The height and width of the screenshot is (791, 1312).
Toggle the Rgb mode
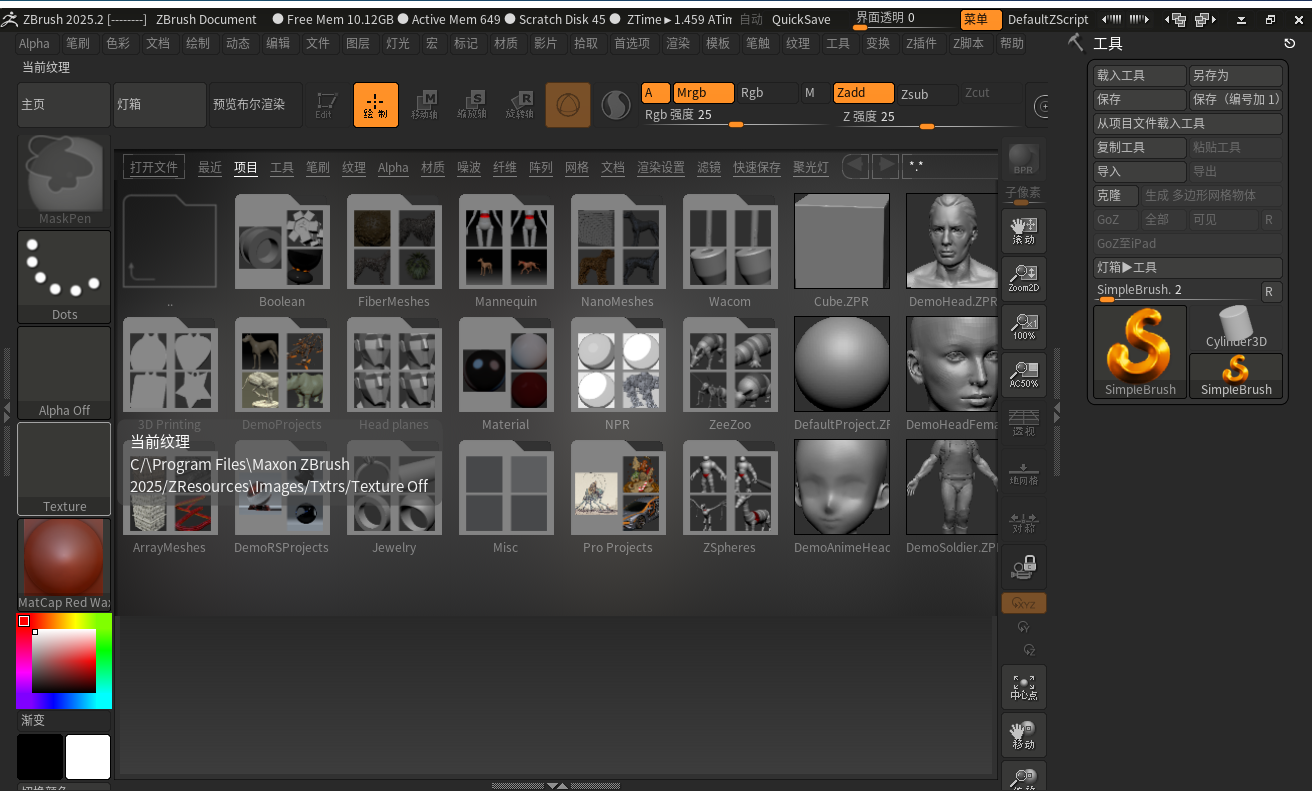tap(767, 93)
